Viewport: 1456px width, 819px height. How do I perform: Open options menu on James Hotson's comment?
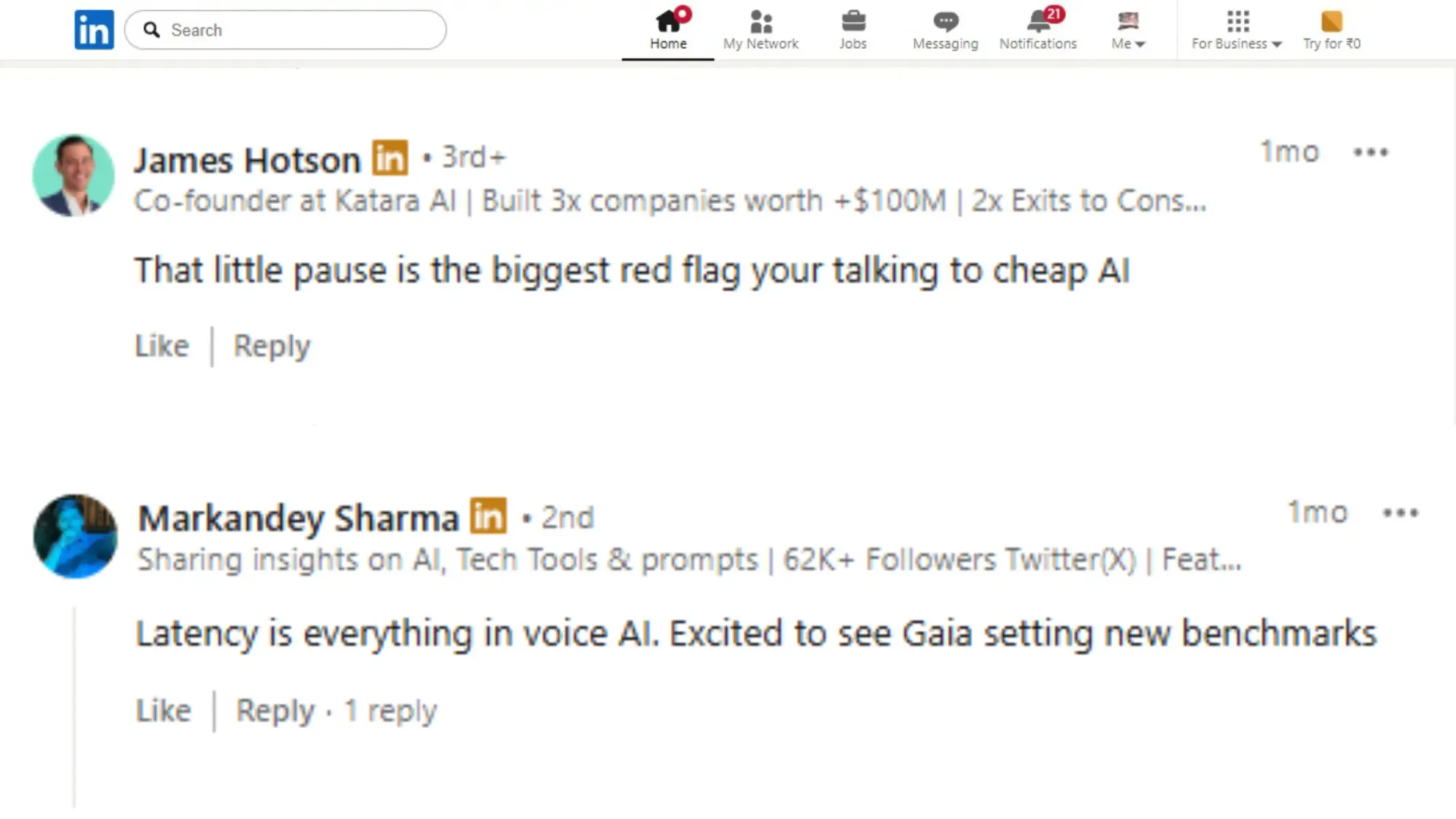point(1371,153)
